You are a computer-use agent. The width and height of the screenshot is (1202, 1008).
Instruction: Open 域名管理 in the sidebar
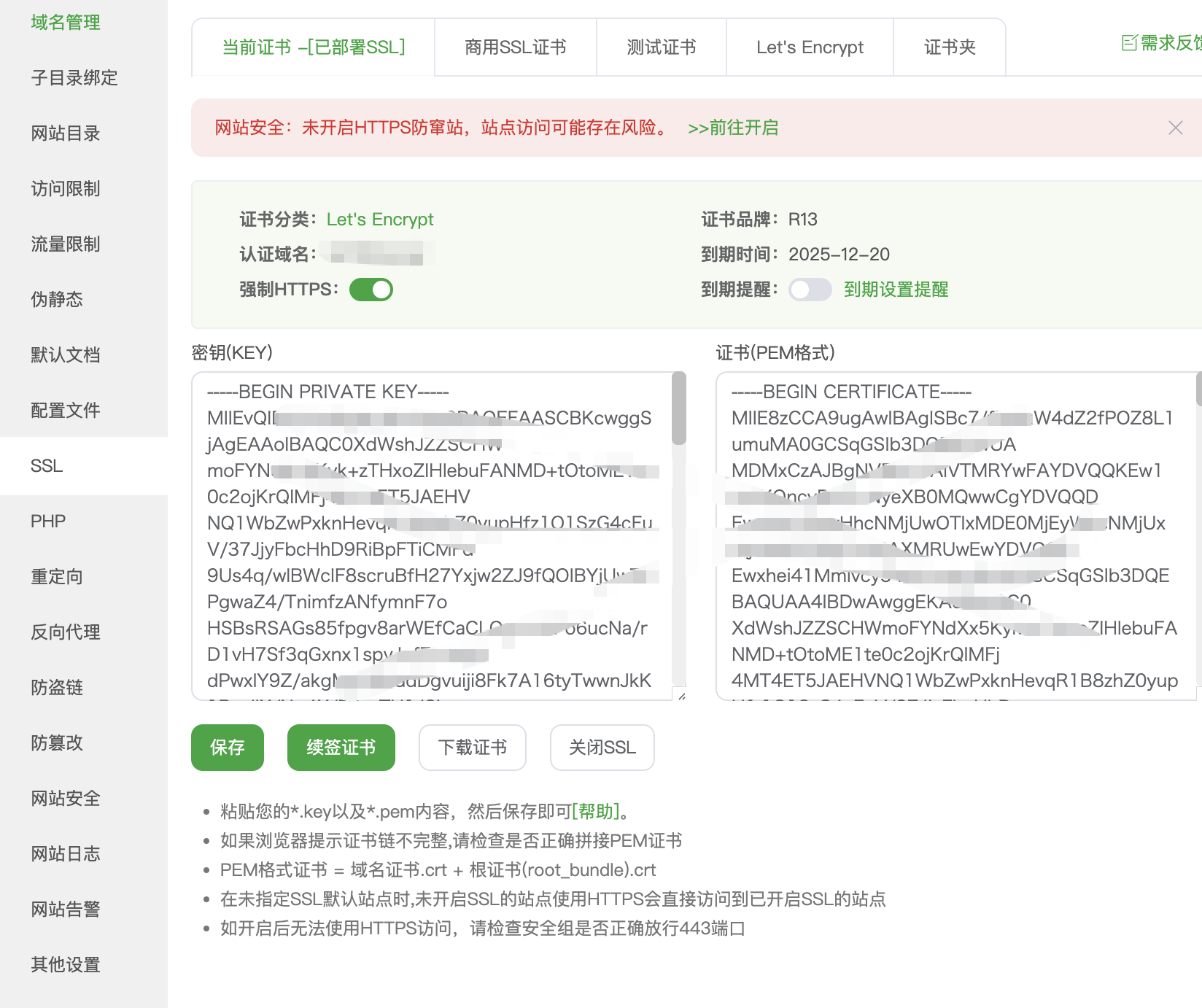66,23
